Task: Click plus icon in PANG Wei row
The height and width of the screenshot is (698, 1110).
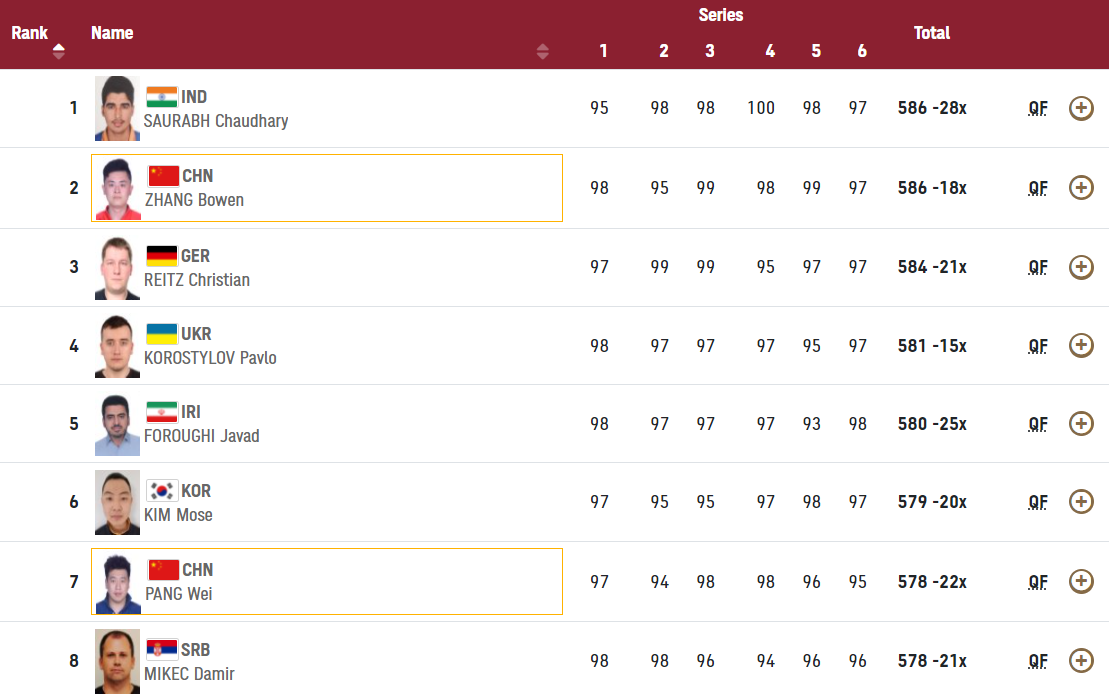Action: (x=1081, y=581)
